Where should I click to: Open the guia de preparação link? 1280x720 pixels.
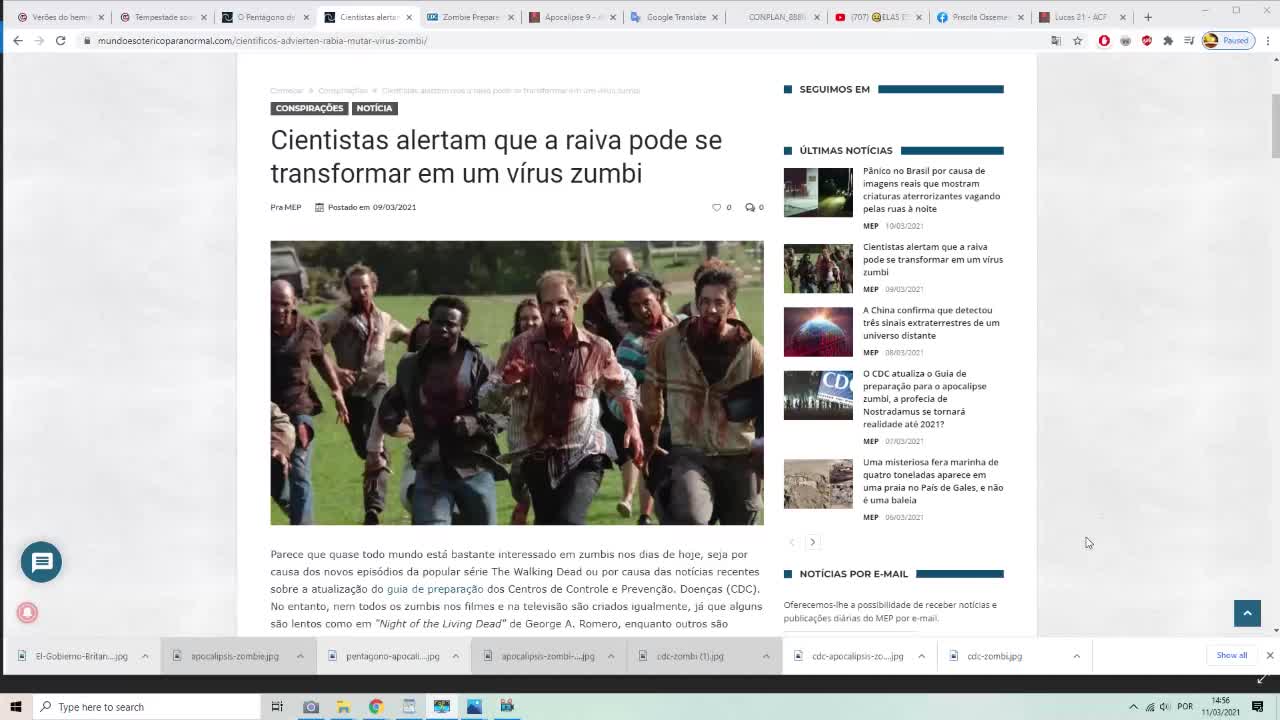[x=435, y=589]
